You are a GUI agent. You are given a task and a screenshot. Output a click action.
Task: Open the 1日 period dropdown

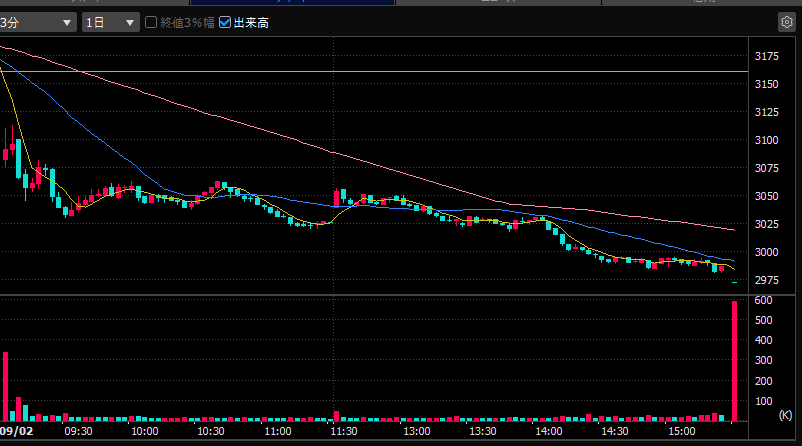coord(110,23)
